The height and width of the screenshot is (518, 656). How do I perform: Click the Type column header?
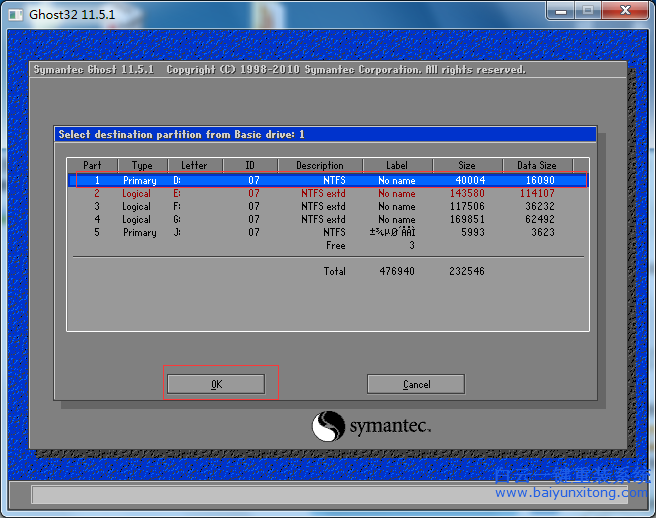143,166
